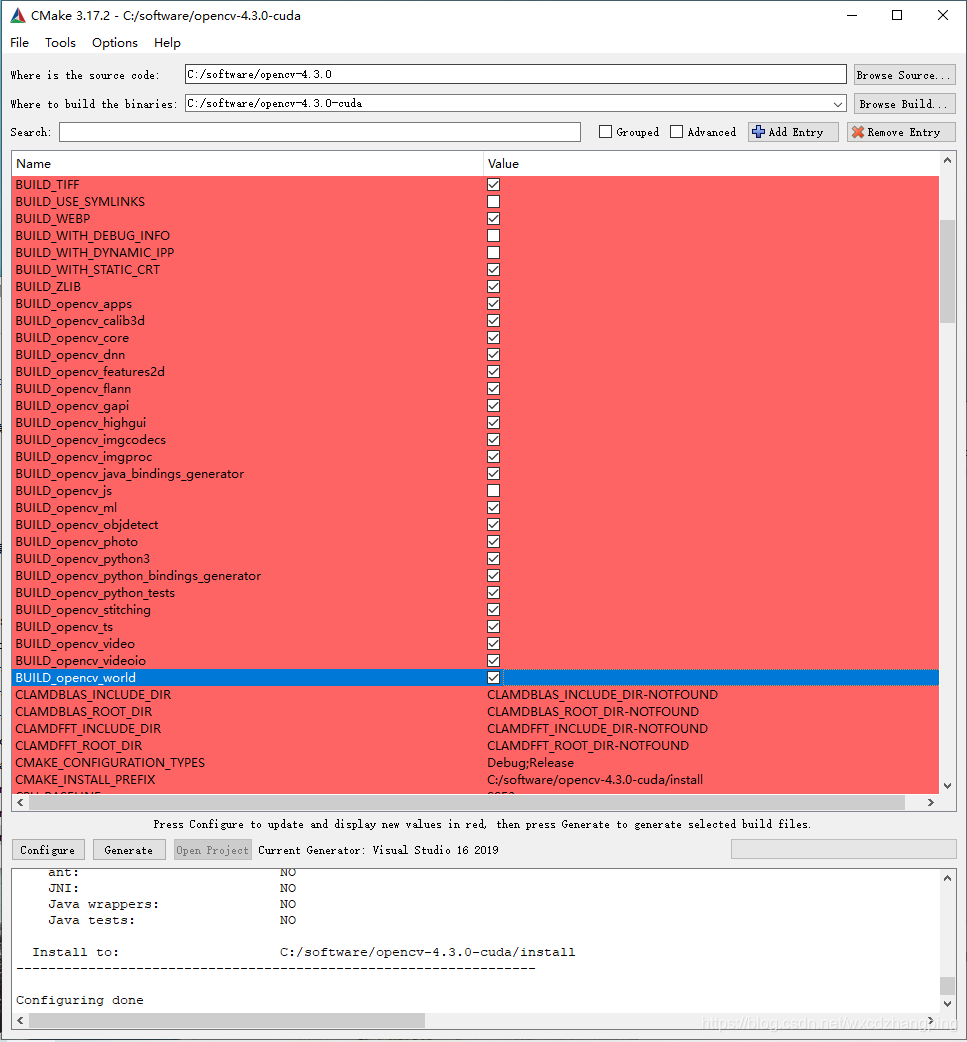Uncheck the BUILD_opencv_dnn checkbox

[493, 355]
